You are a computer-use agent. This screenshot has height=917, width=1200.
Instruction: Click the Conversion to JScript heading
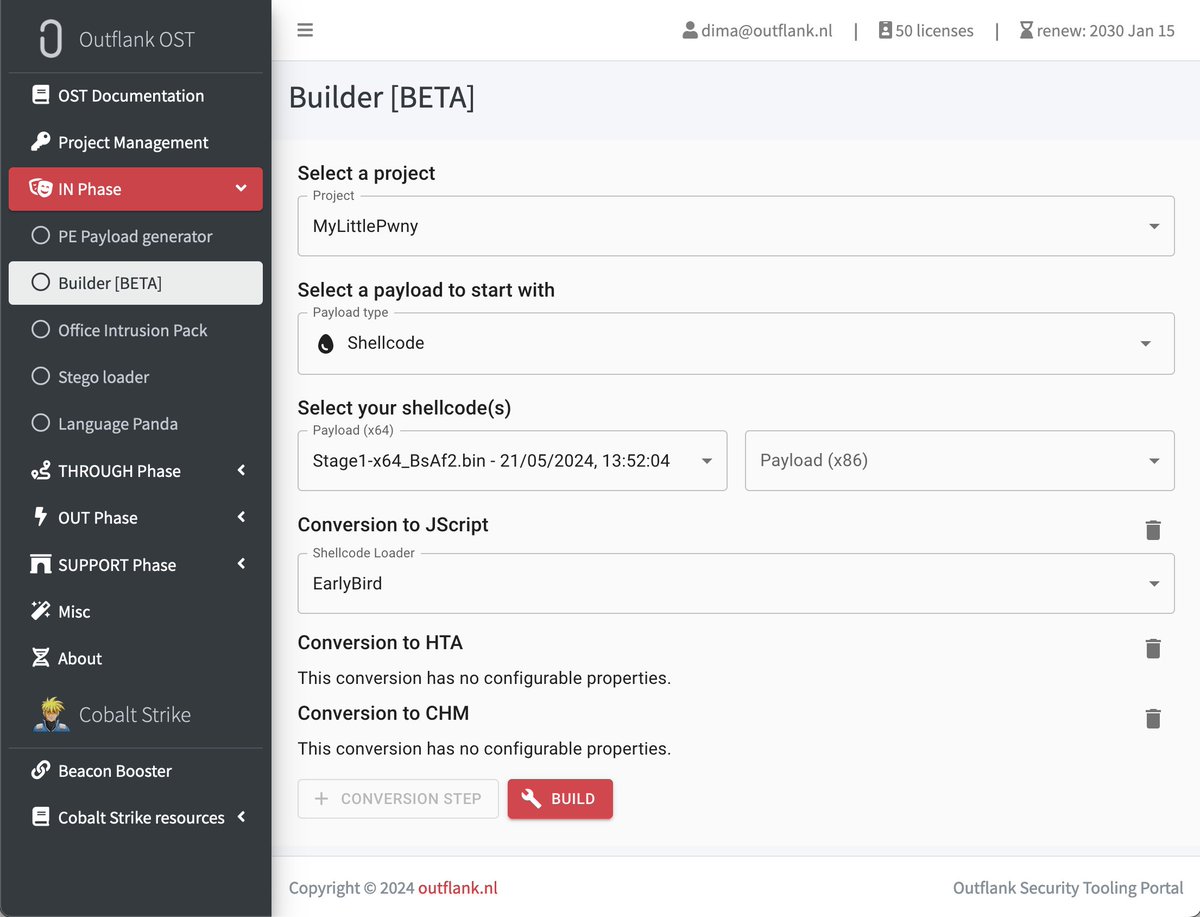coord(393,525)
